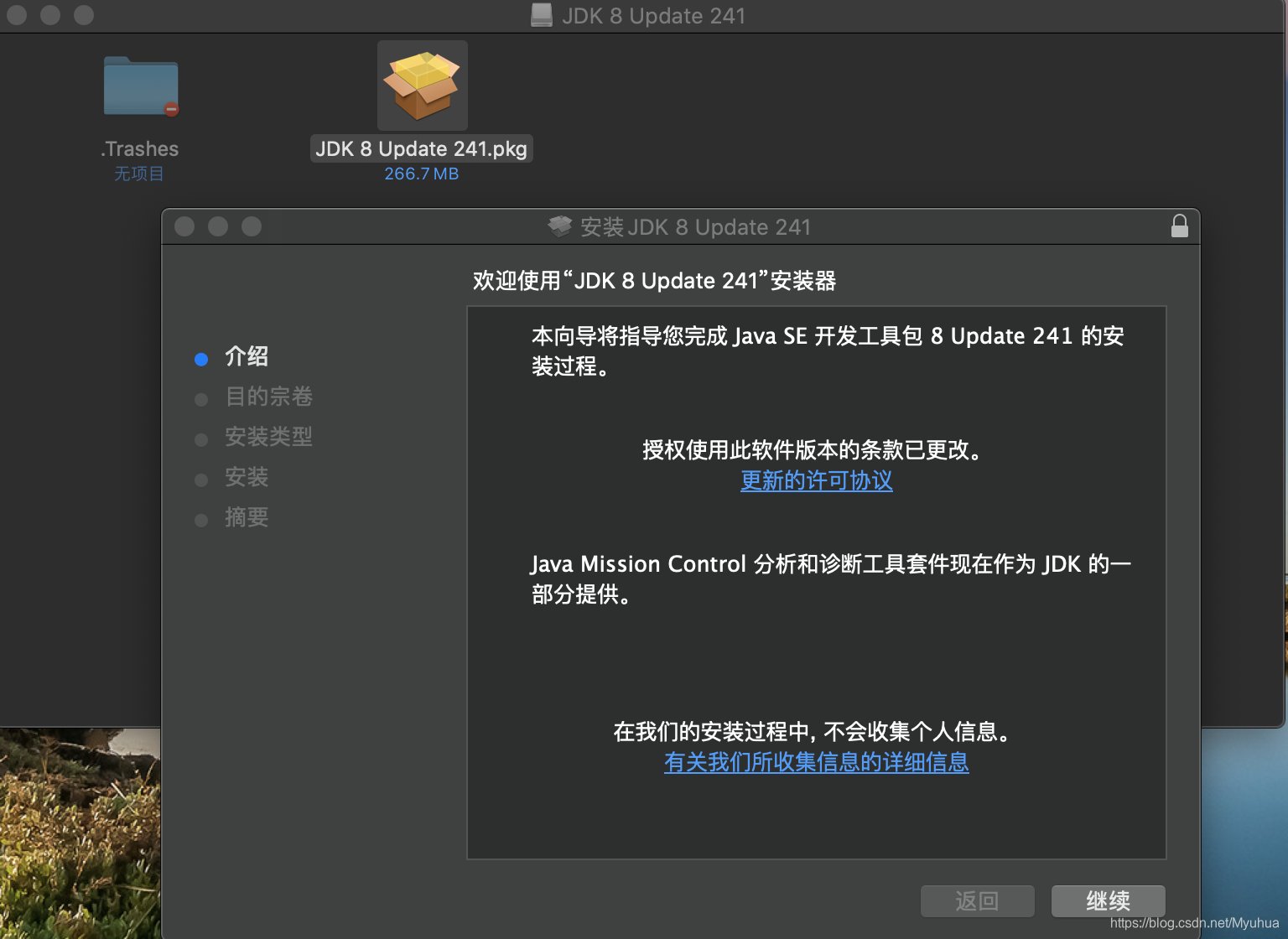This screenshot has width=1288, height=939.
Task: Open the .Trashes folder
Action: pyautogui.click(x=140, y=86)
